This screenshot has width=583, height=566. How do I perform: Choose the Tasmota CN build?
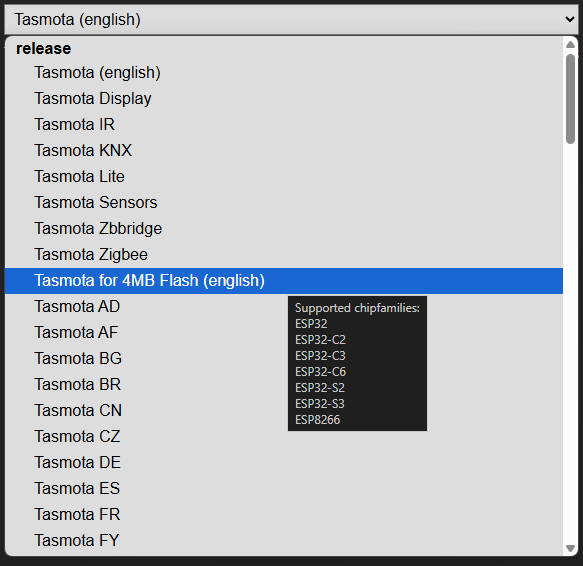point(284,411)
